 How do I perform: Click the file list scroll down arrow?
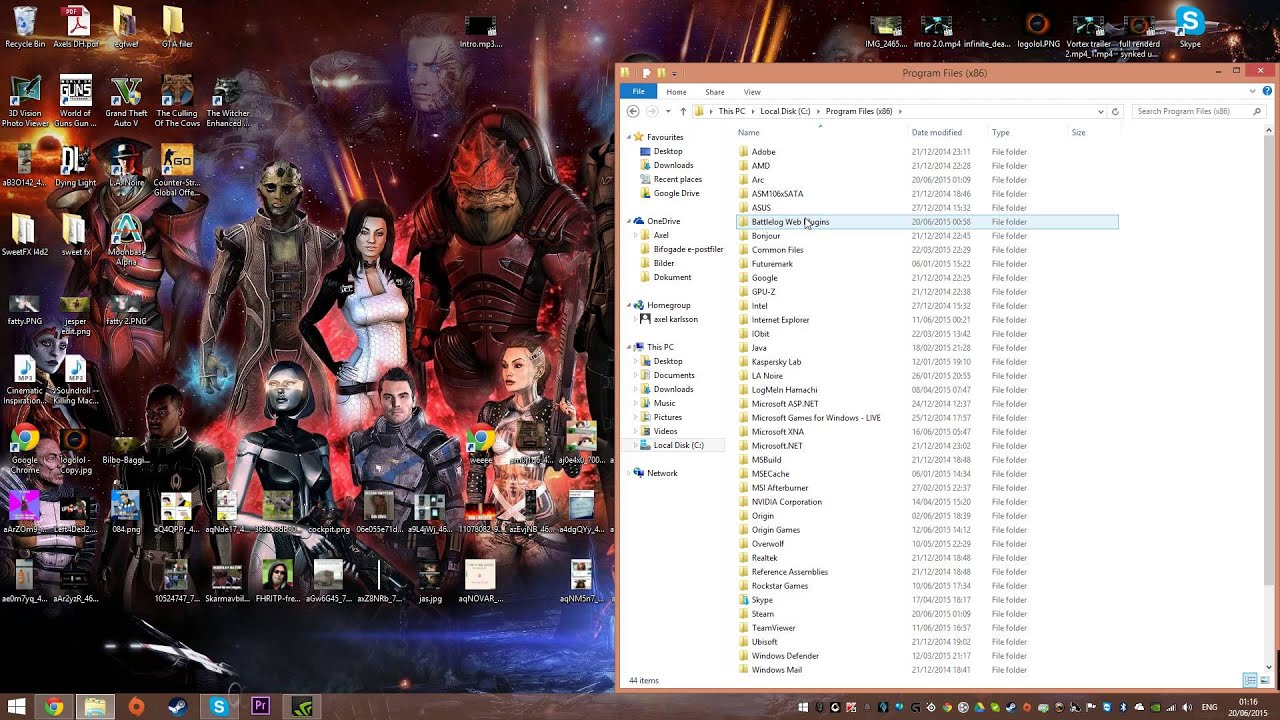[x=1270, y=667]
